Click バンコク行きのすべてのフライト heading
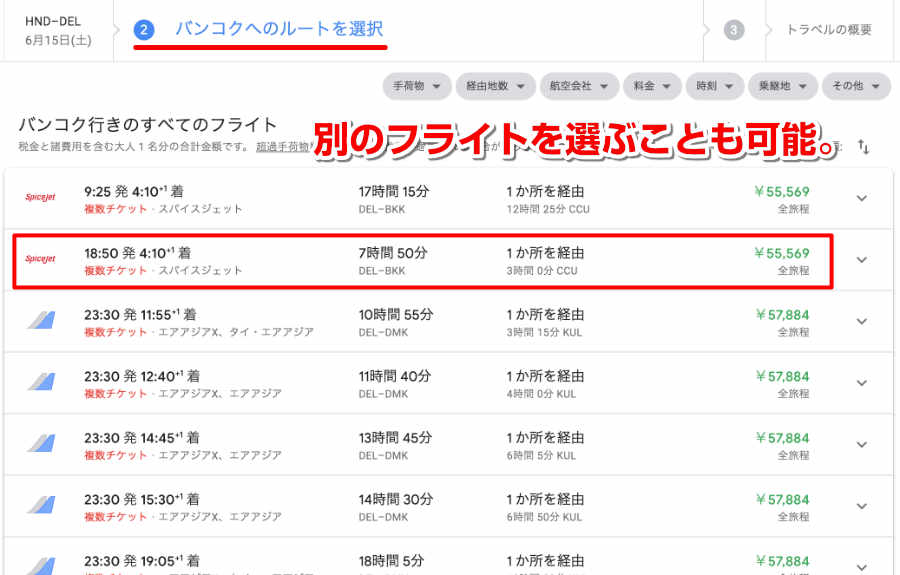The image size is (900, 575). point(148,125)
